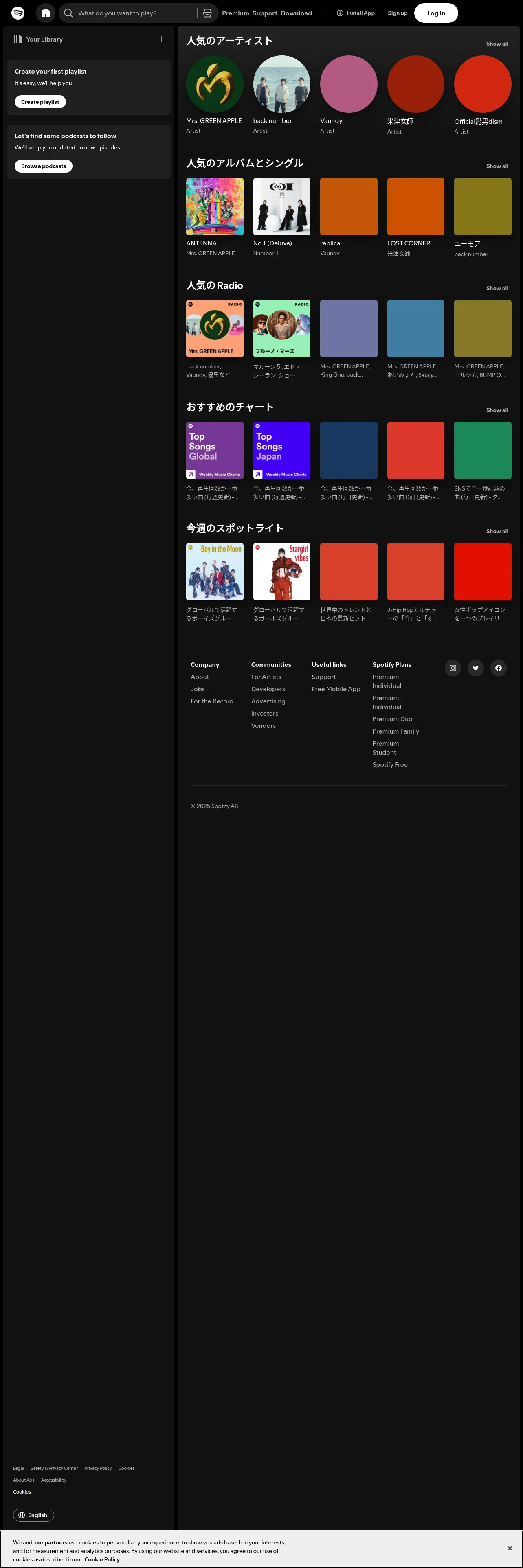523x1568 pixels.
Task: Open ブルーノ・マーズ Radio cover
Action: [282, 328]
